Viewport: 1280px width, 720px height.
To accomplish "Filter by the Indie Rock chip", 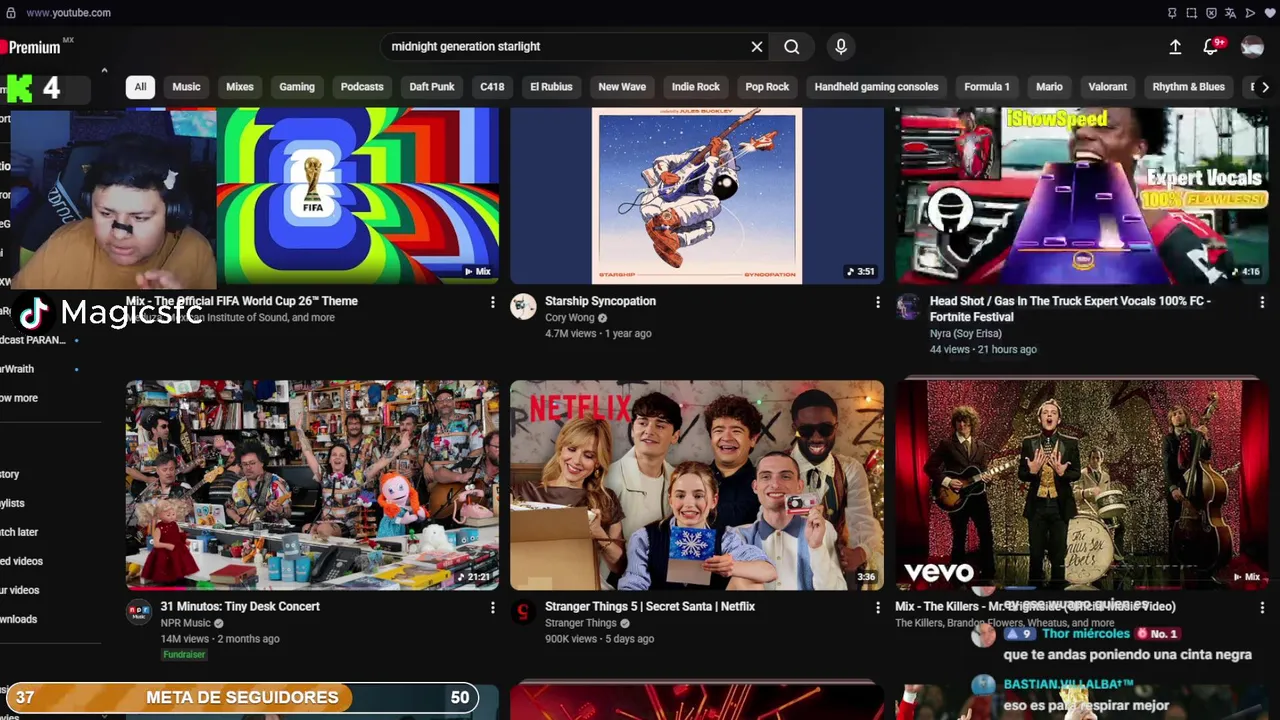I will tap(696, 87).
